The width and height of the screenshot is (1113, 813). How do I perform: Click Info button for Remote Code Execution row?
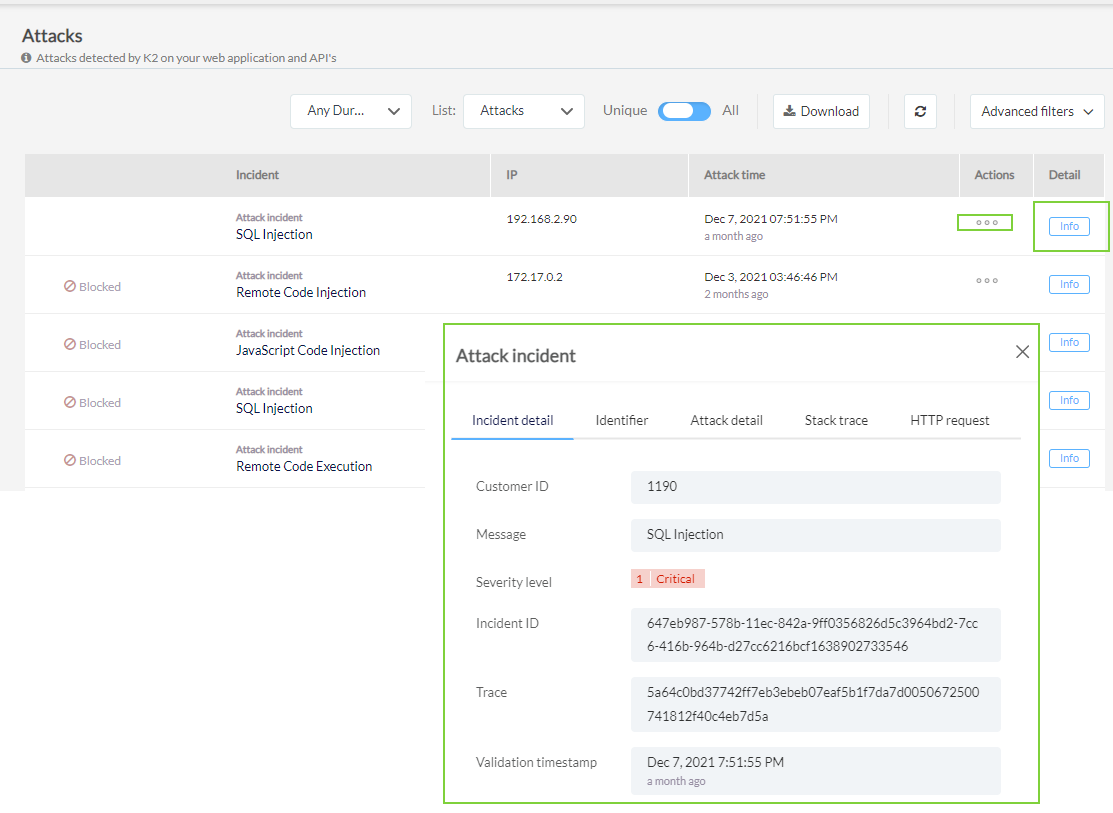click(1069, 459)
